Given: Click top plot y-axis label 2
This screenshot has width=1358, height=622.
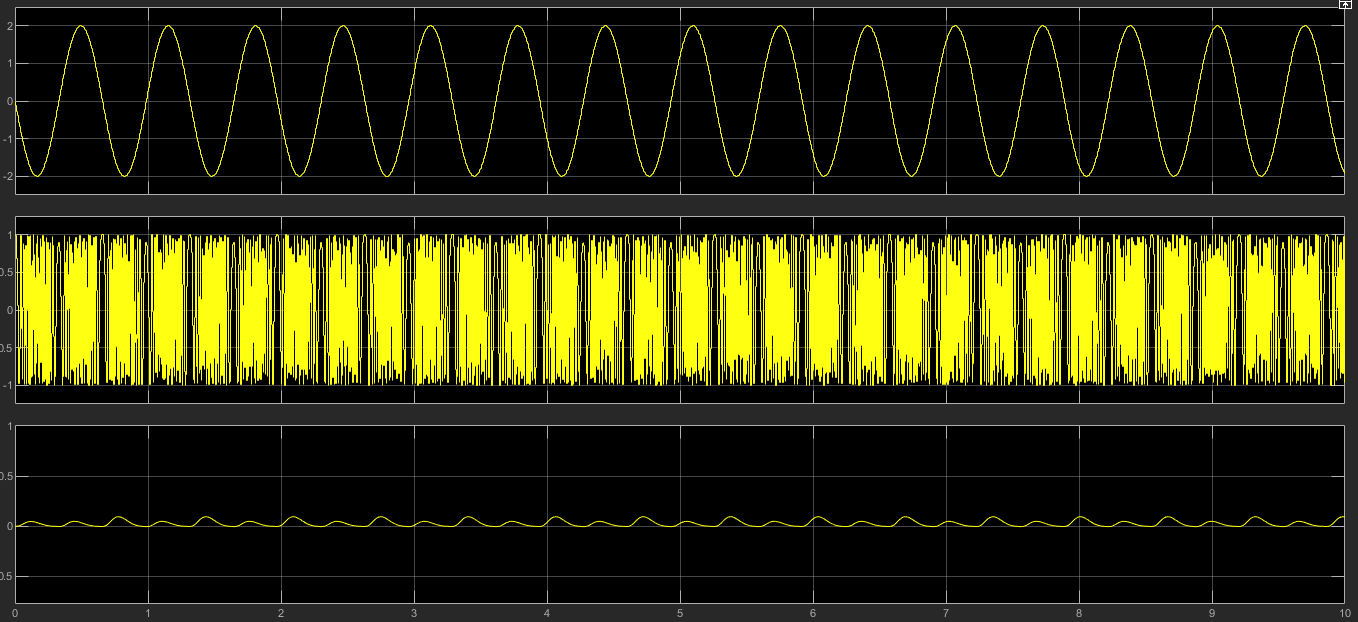Looking at the screenshot, I should click(x=9, y=26).
